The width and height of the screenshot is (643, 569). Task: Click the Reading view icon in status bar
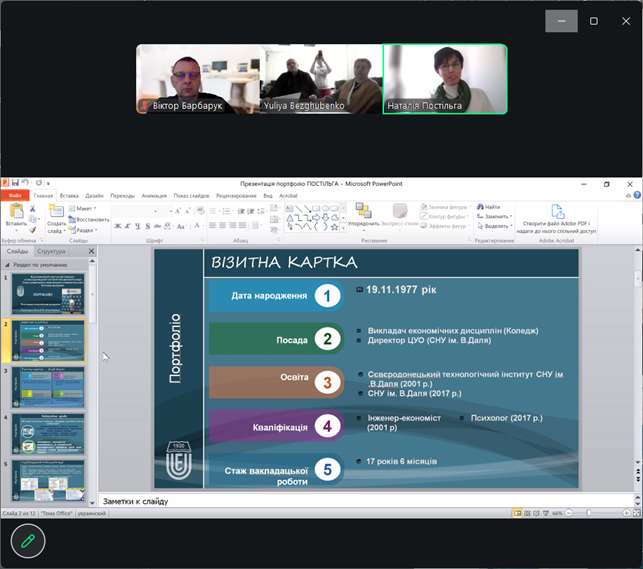point(536,513)
